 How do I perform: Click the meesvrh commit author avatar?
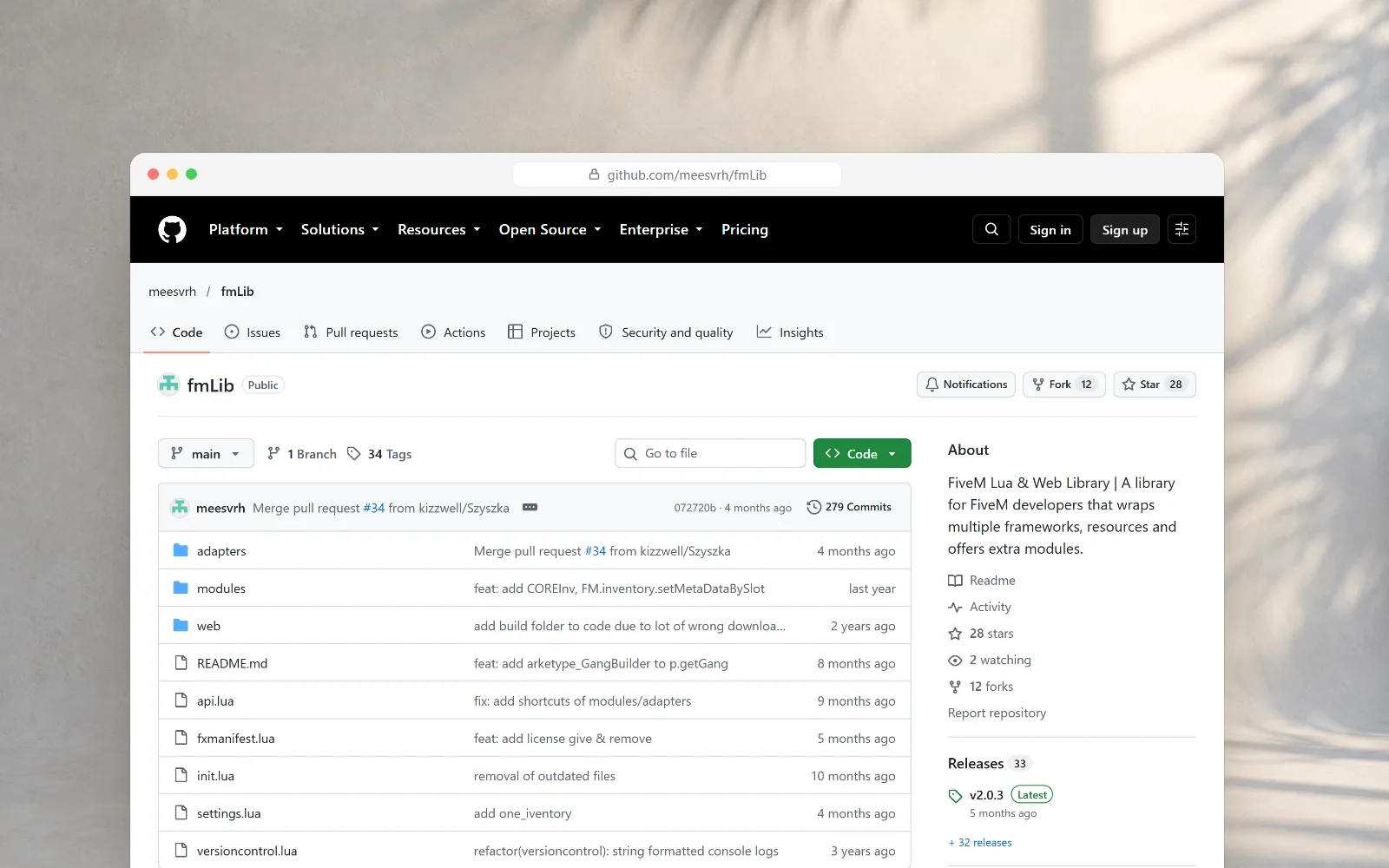click(x=180, y=508)
